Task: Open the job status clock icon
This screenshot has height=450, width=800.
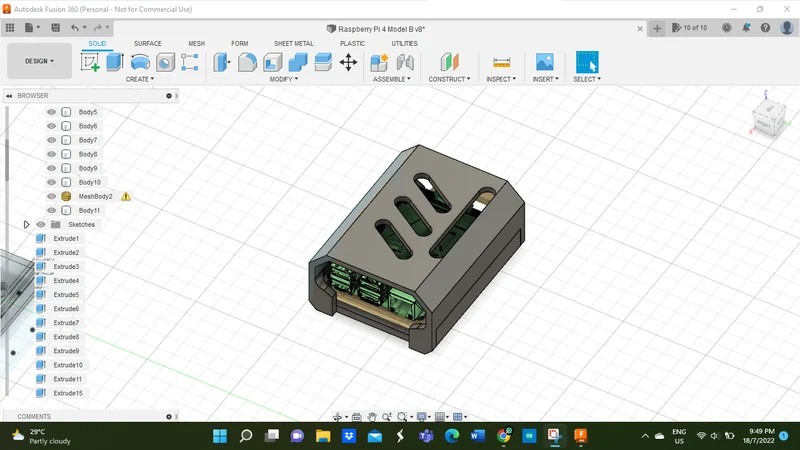Action: tap(727, 28)
